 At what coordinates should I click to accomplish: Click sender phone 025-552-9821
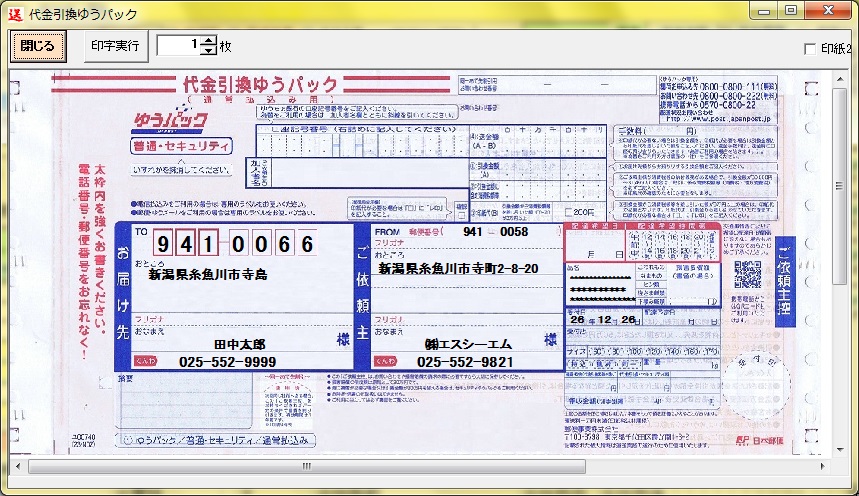coord(465,362)
